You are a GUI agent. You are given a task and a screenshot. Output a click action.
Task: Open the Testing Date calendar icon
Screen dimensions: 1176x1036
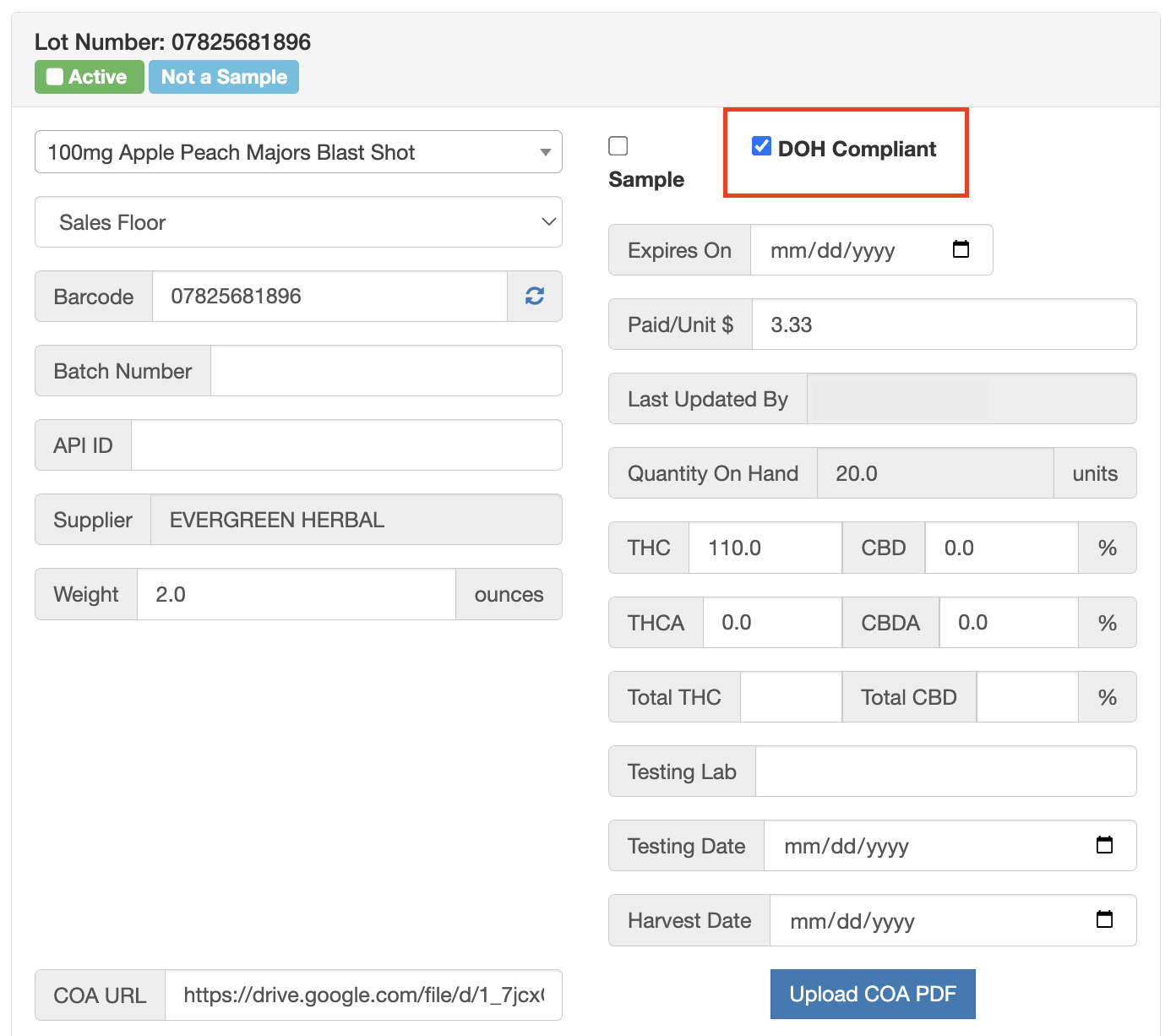pos(1104,845)
